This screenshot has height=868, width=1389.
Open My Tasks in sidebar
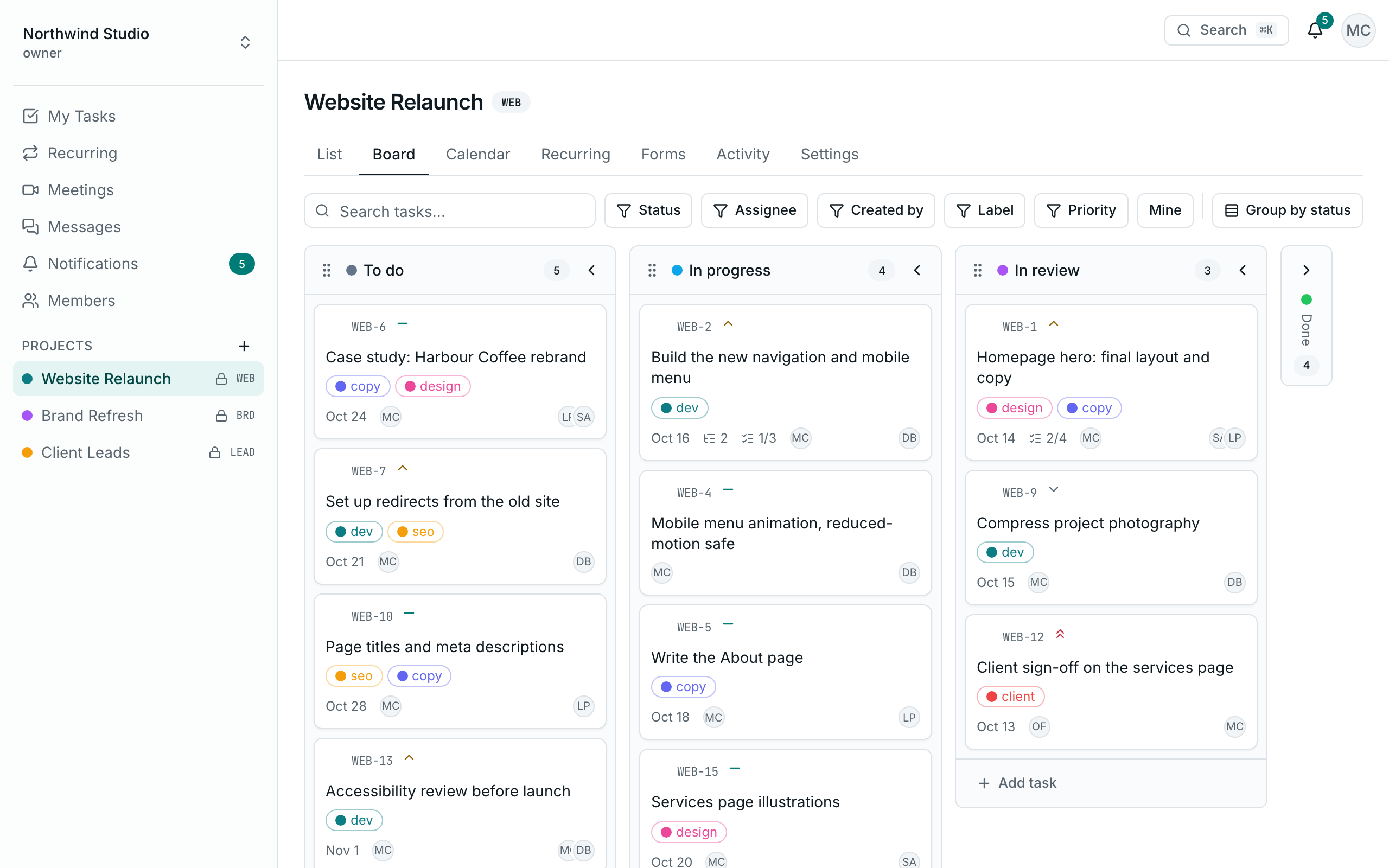(138, 116)
